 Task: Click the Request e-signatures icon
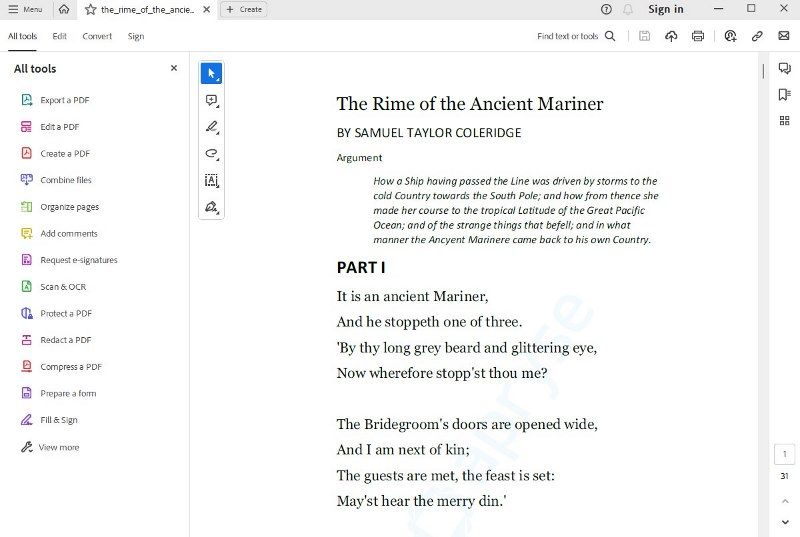(27, 260)
